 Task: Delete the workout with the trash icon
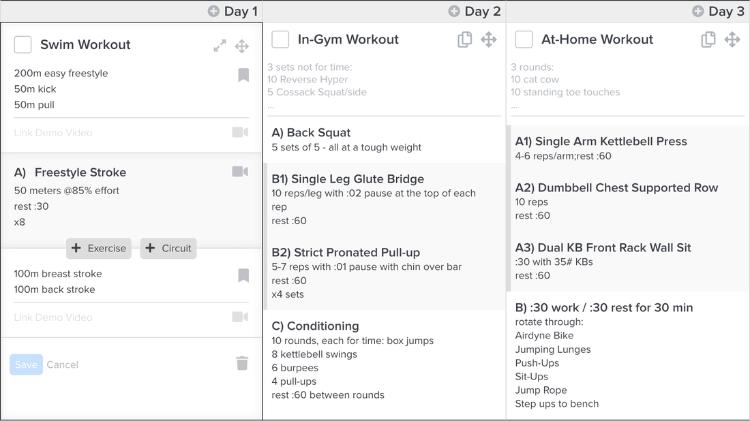(242, 364)
